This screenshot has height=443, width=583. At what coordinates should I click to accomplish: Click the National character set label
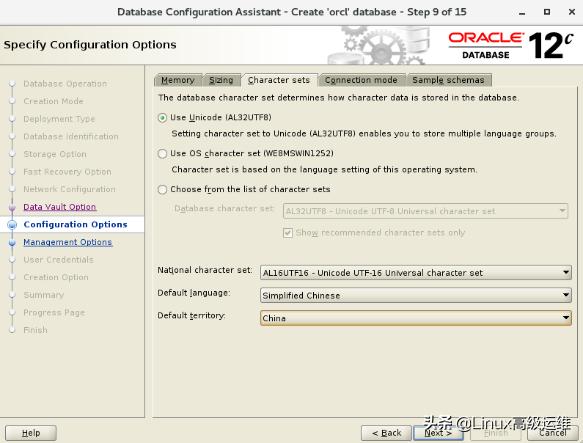coord(205,270)
